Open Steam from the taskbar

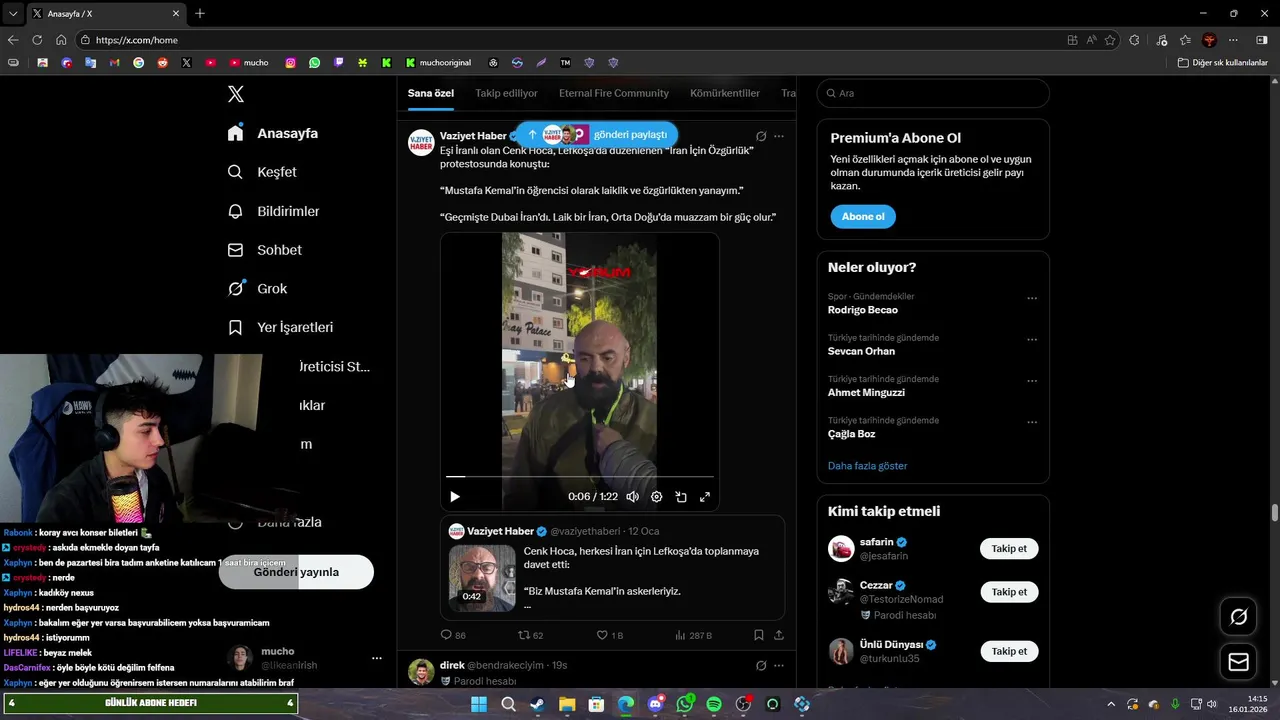pyautogui.click(x=537, y=704)
